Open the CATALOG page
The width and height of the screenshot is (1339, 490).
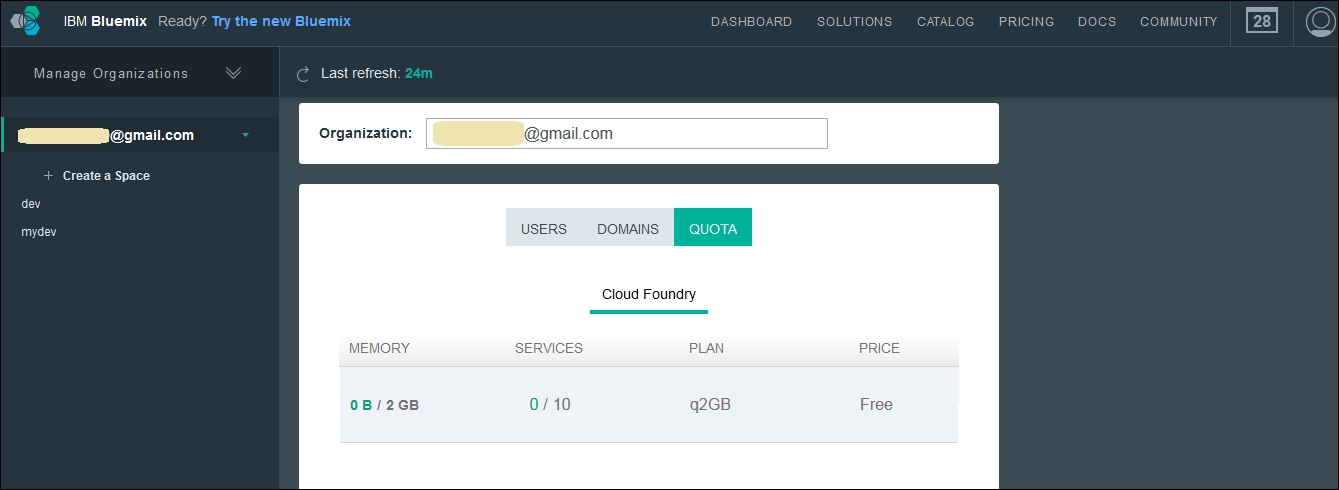point(945,22)
